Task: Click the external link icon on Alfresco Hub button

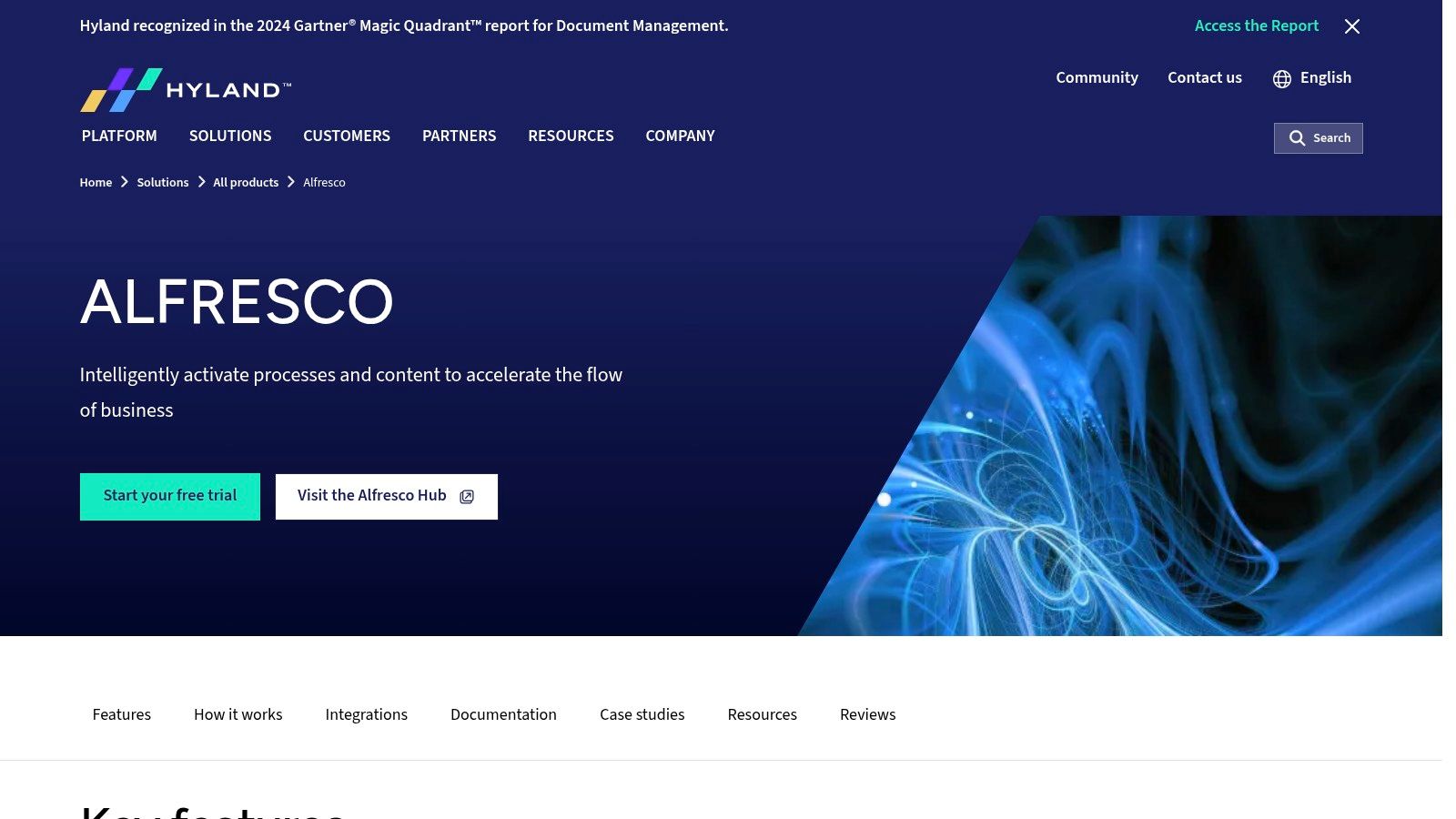Action: (467, 497)
